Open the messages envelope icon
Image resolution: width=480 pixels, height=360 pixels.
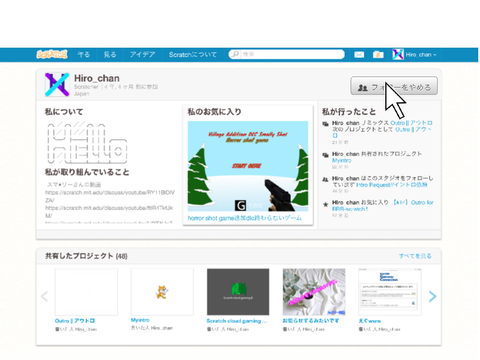point(359,54)
